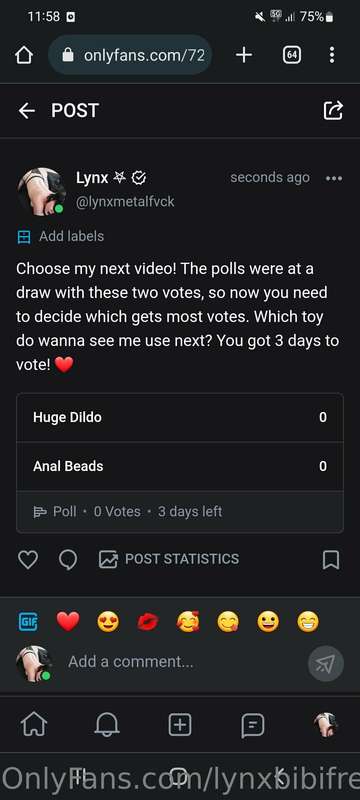Open the browser three-dot overflow menu

point(332,55)
